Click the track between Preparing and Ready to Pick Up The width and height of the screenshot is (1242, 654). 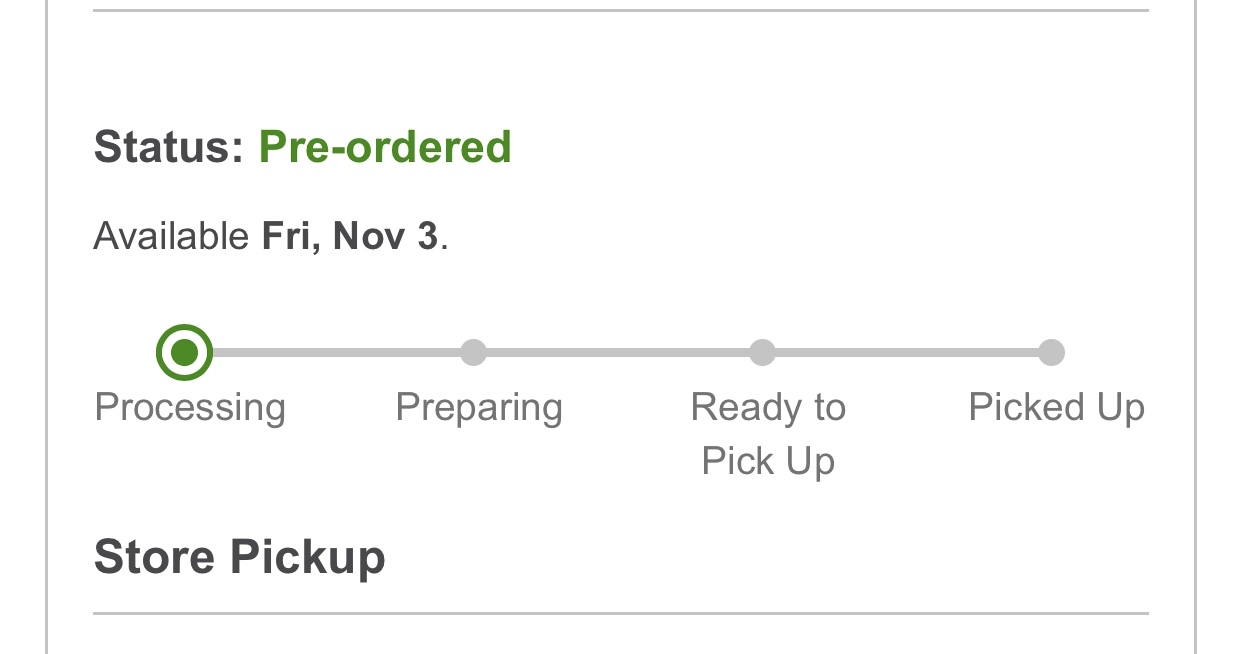[x=617, y=352]
